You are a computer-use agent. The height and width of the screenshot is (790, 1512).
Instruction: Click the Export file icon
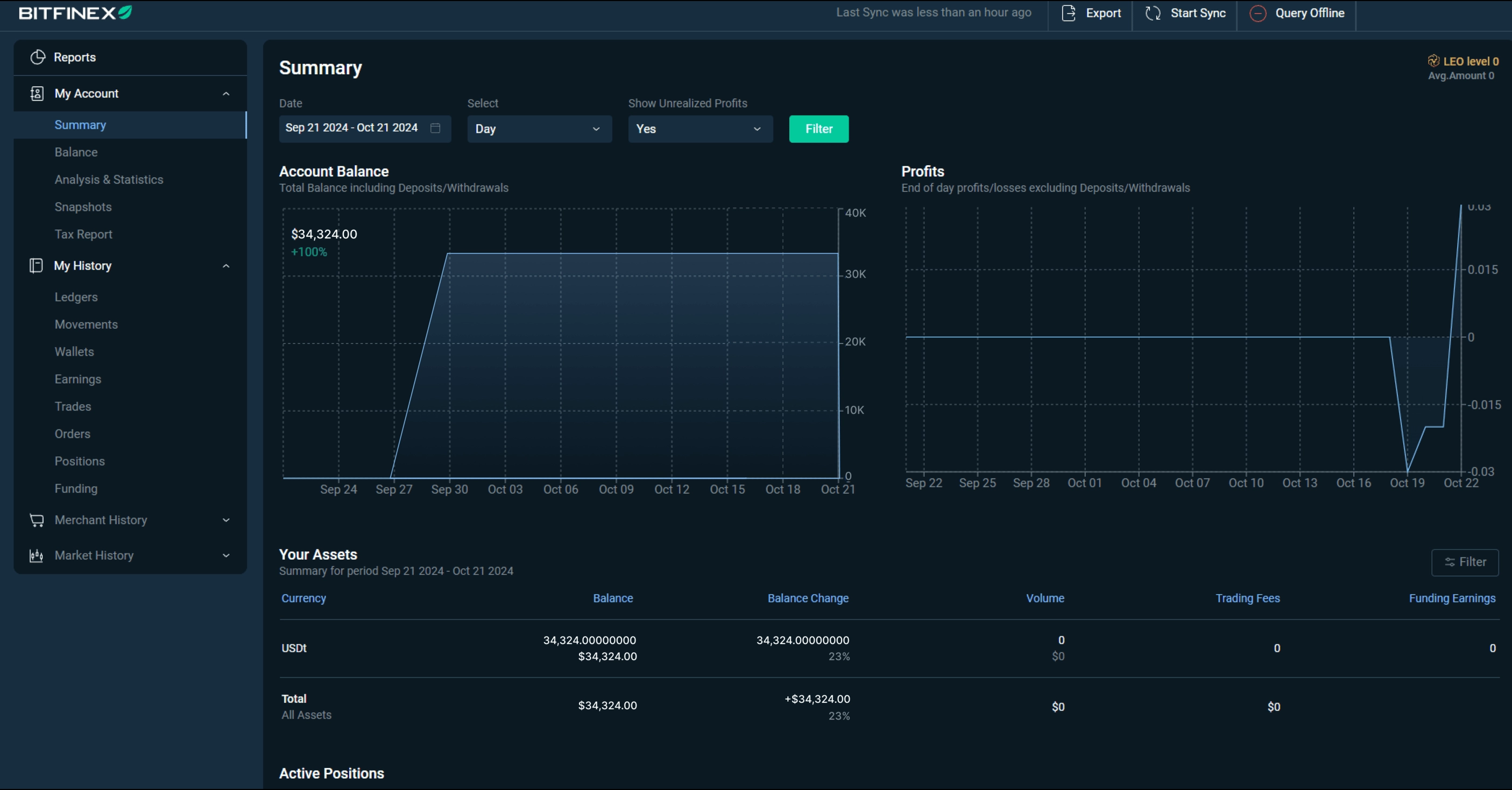pos(1068,13)
